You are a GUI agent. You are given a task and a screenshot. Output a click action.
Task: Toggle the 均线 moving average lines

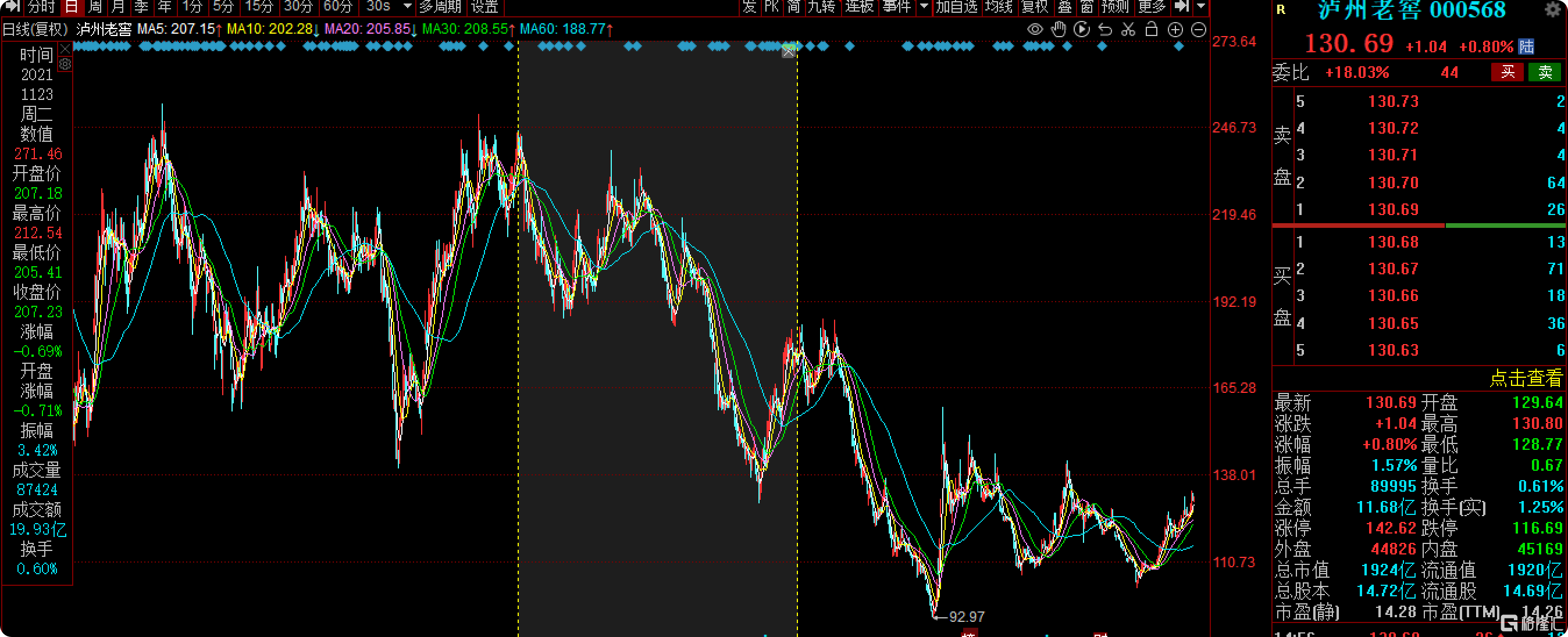999,7
